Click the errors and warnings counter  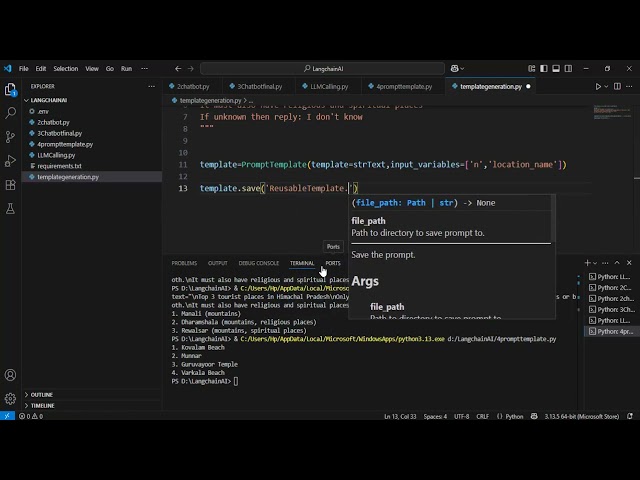pos(31,416)
